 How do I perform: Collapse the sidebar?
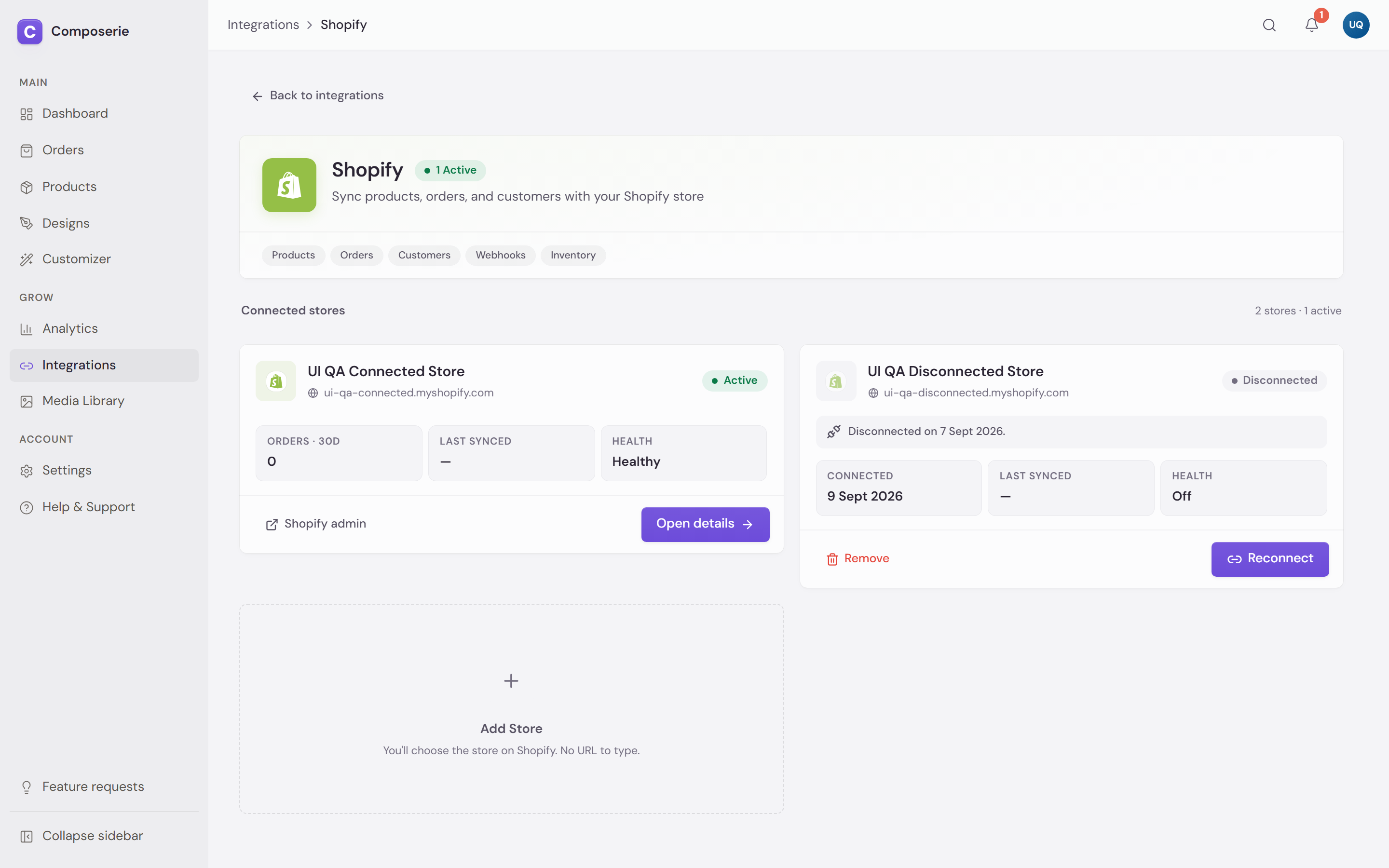point(104,836)
